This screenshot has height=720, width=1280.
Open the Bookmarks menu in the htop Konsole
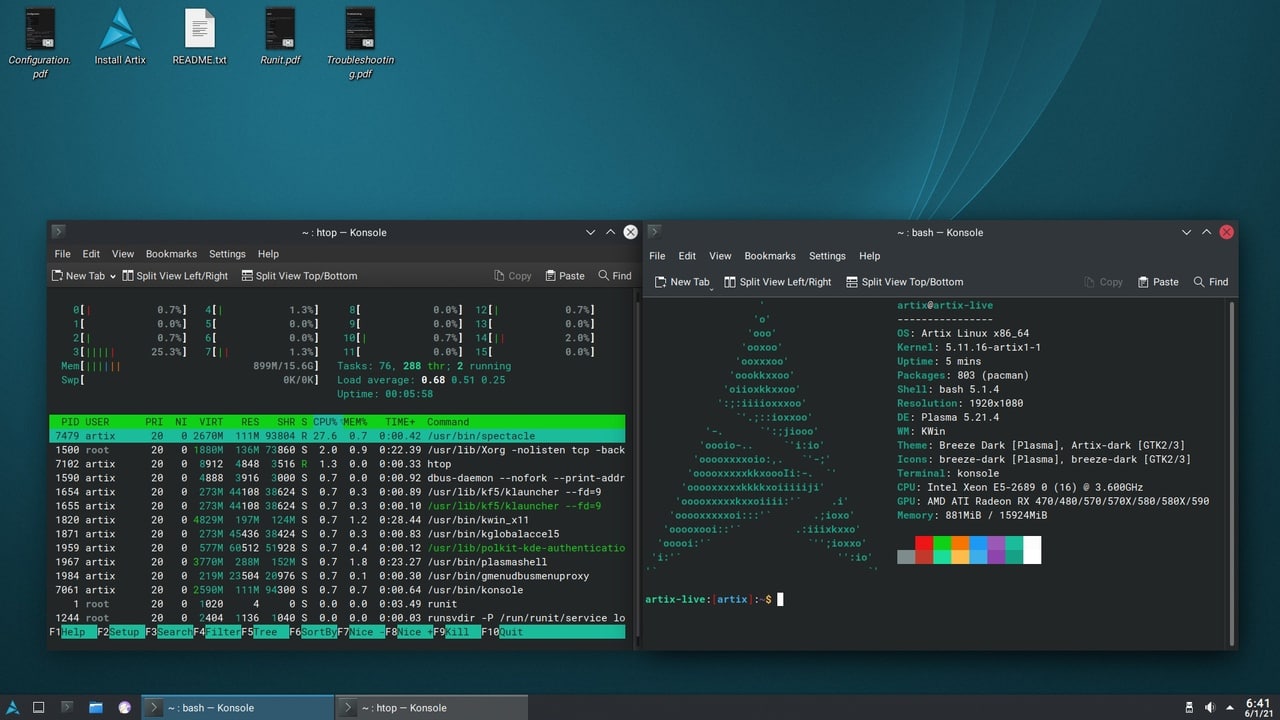pyautogui.click(x=171, y=254)
